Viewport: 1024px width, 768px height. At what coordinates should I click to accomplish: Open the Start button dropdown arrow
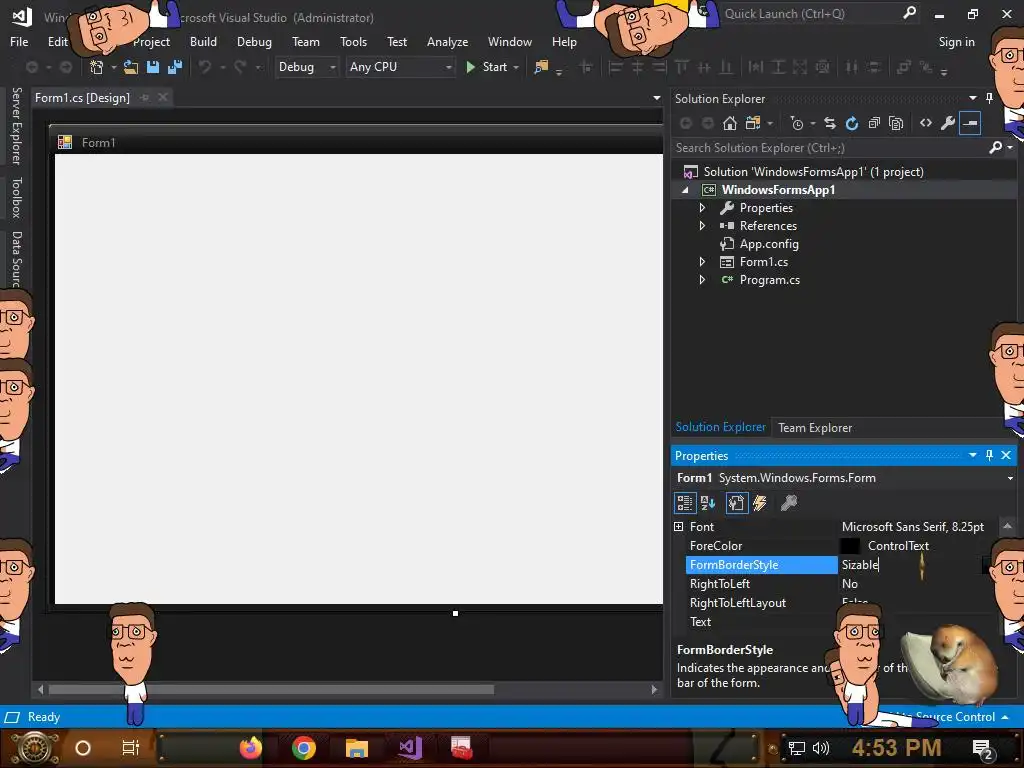pos(516,67)
